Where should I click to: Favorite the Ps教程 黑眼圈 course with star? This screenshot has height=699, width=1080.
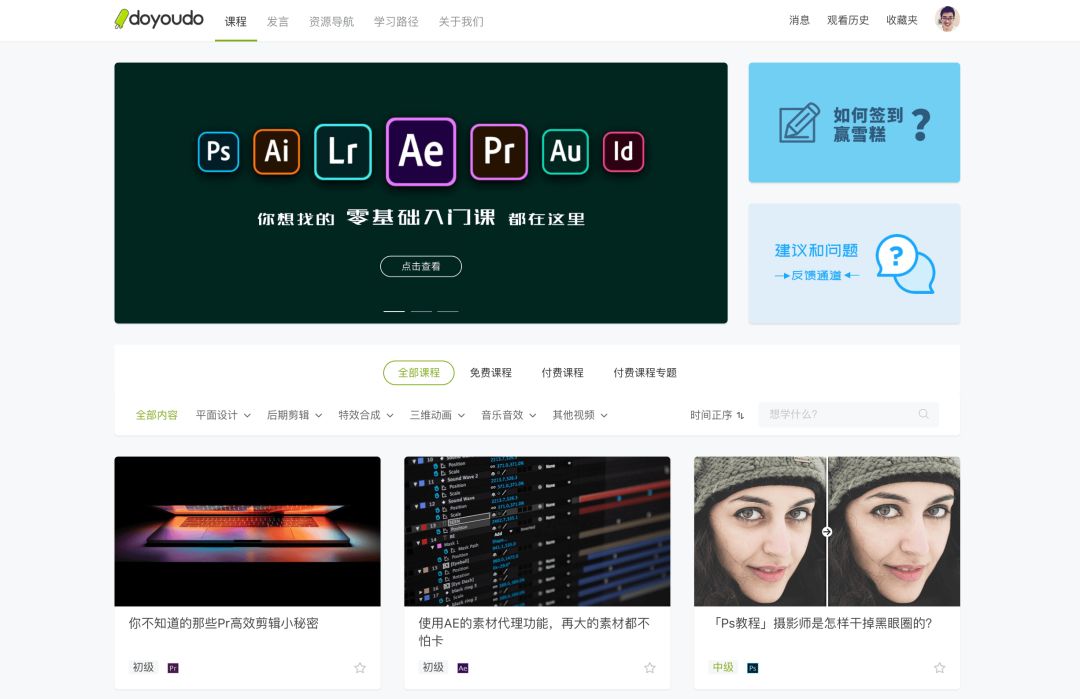[x=939, y=667]
